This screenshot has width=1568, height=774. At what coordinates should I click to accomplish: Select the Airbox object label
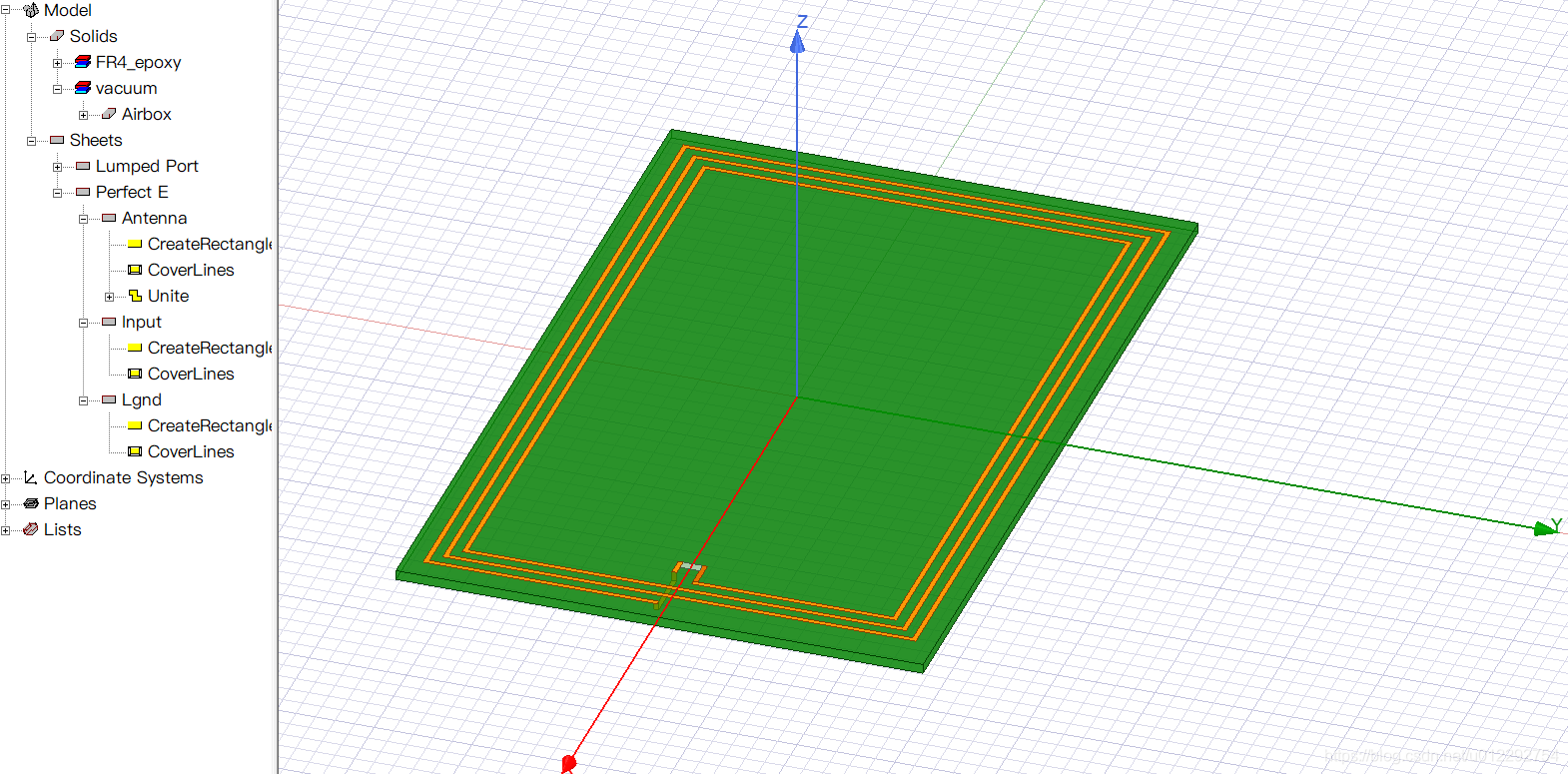[147, 114]
